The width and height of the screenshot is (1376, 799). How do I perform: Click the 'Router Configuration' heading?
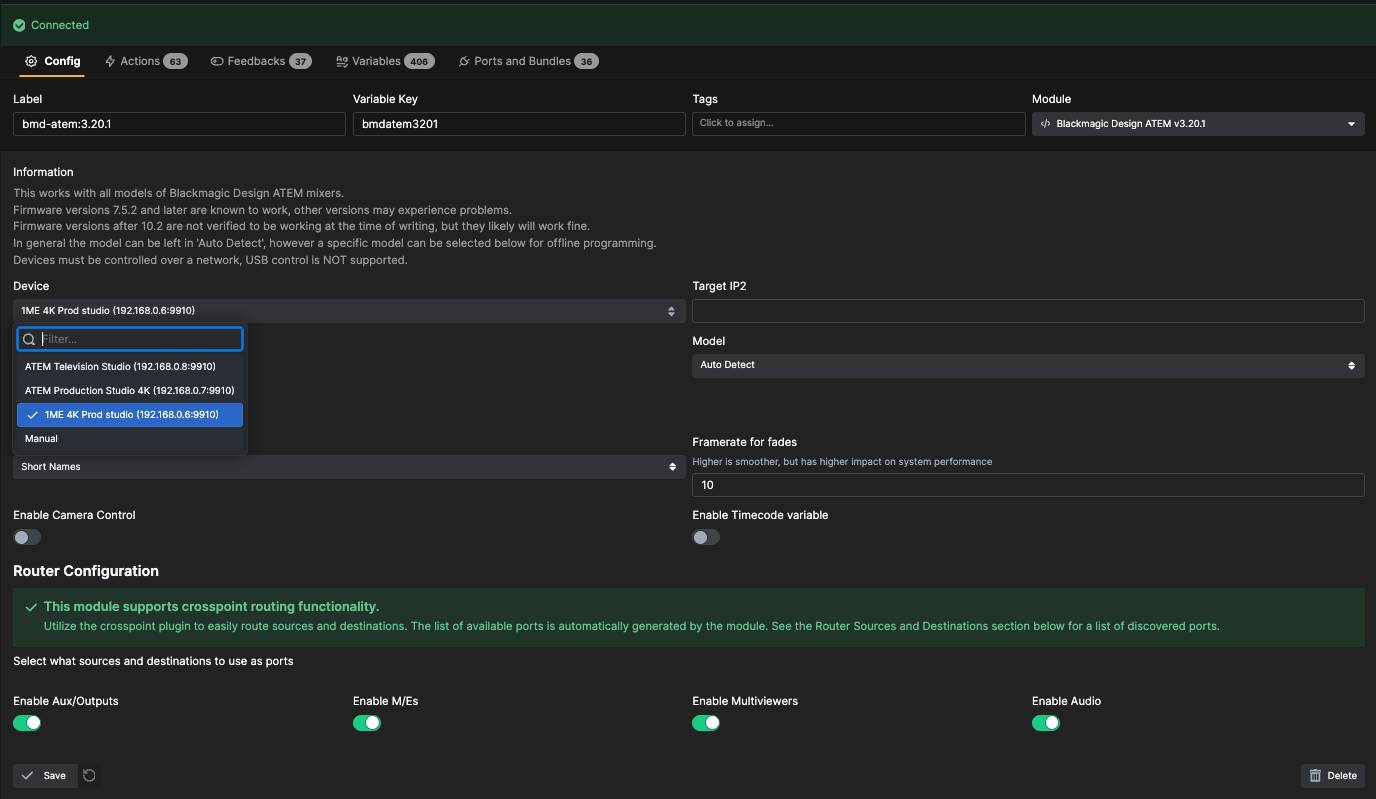tap(86, 571)
